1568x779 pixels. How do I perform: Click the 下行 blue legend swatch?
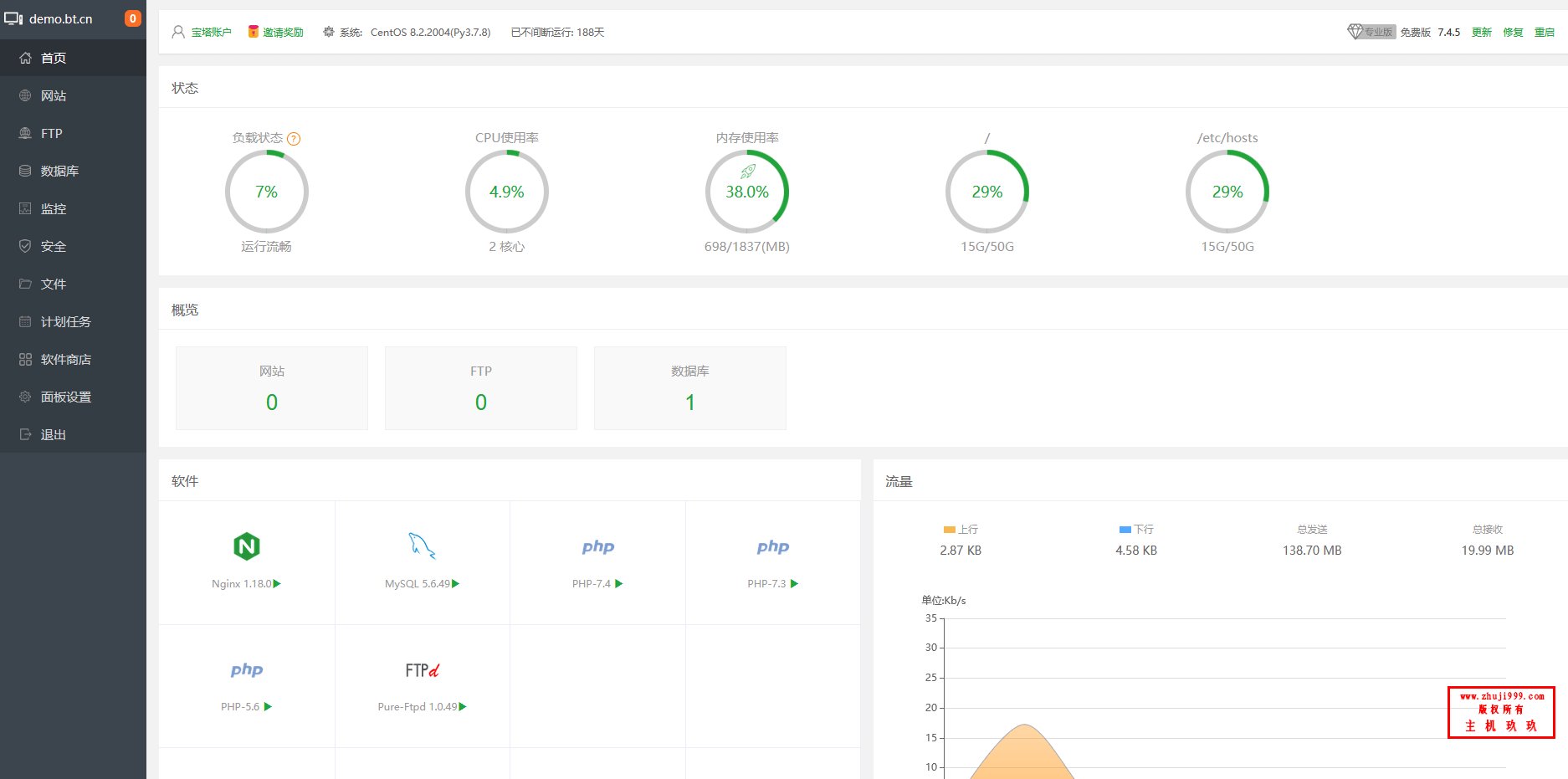tap(1125, 530)
